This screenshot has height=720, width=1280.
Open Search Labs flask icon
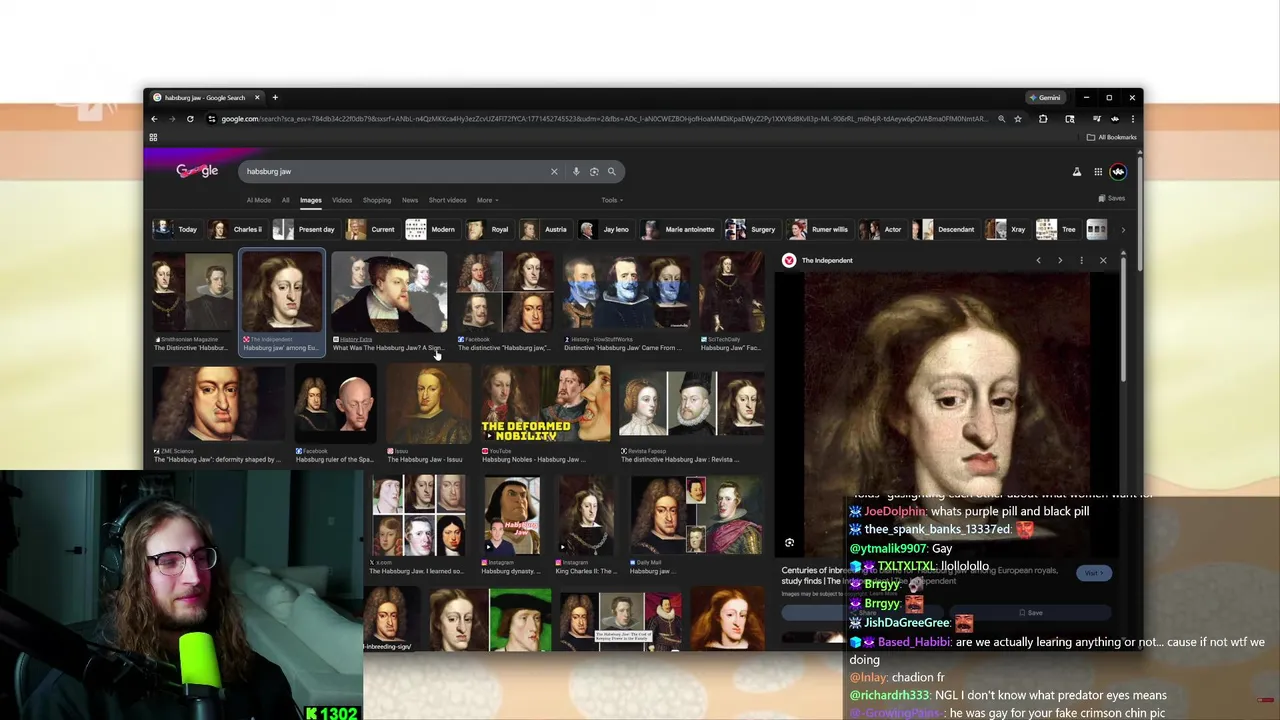[x=1077, y=172]
